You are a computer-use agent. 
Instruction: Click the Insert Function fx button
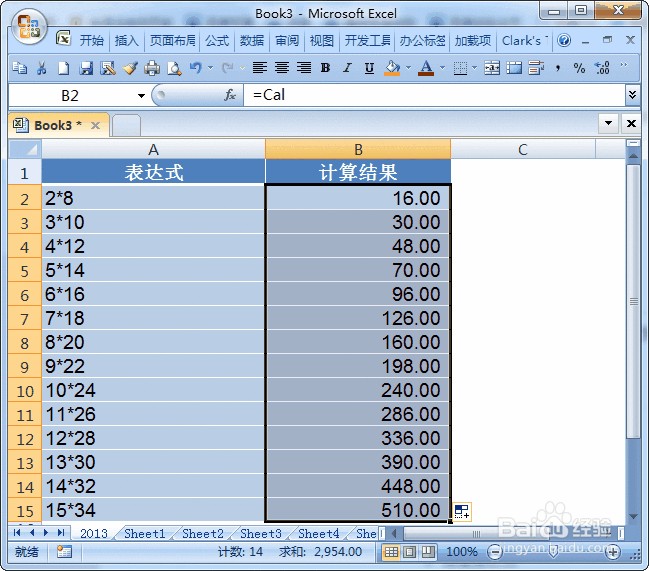(230, 95)
